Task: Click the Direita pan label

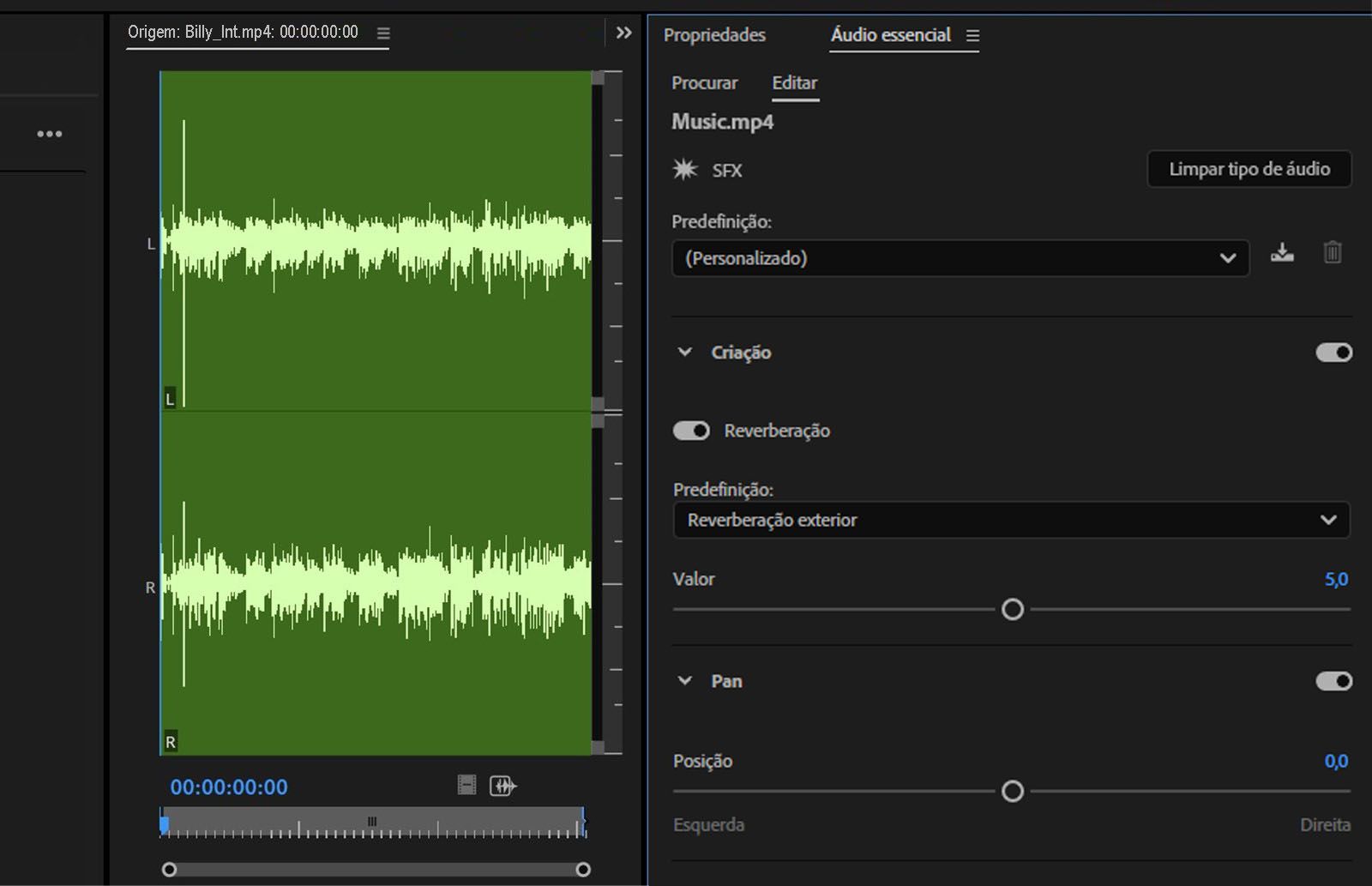Action: (x=1325, y=825)
